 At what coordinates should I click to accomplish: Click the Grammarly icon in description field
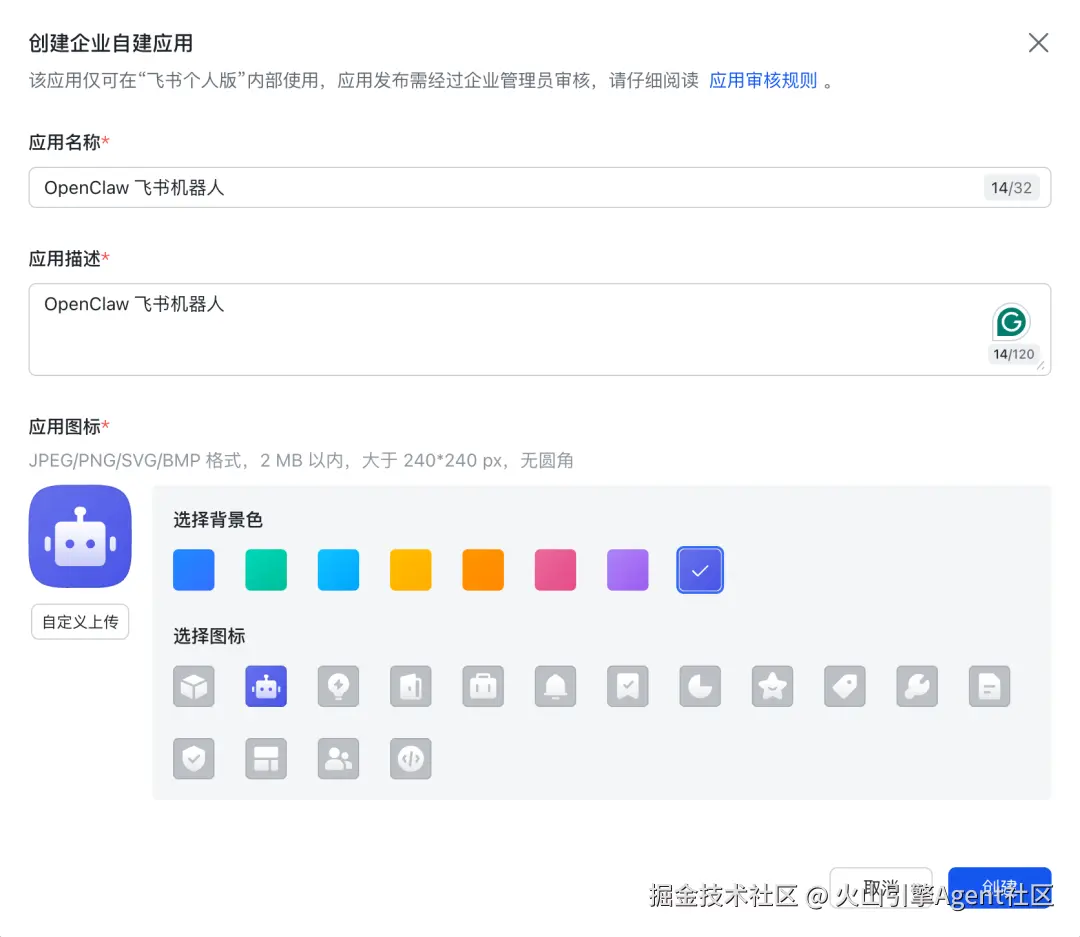point(1011,322)
